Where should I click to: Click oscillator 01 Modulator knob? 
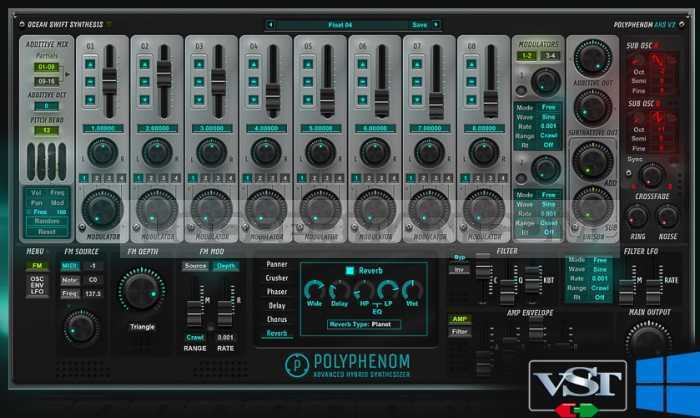[x=102, y=207]
